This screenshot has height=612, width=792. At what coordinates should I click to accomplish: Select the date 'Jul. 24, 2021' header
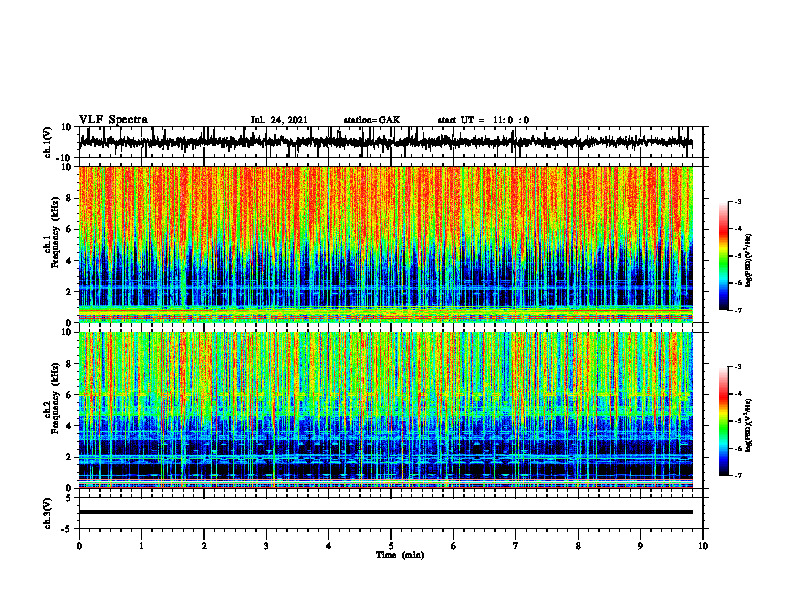click(279, 120)
